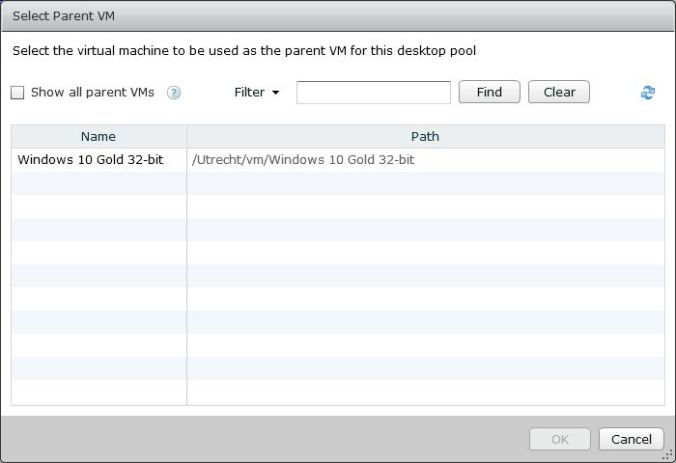This screenshot has width=676, height=463.
Task: Sort by the Path column header
Action: (425, 136)
